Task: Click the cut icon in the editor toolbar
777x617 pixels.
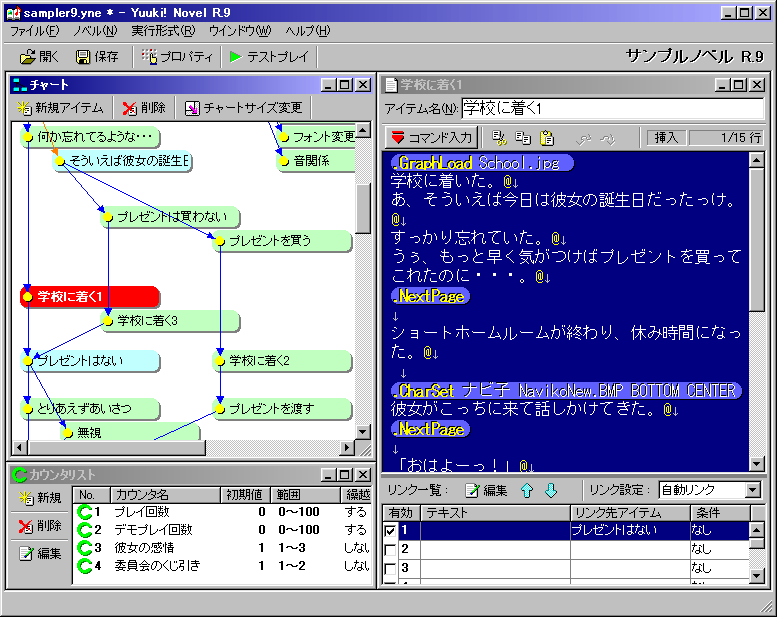Action: pos(499,138)
